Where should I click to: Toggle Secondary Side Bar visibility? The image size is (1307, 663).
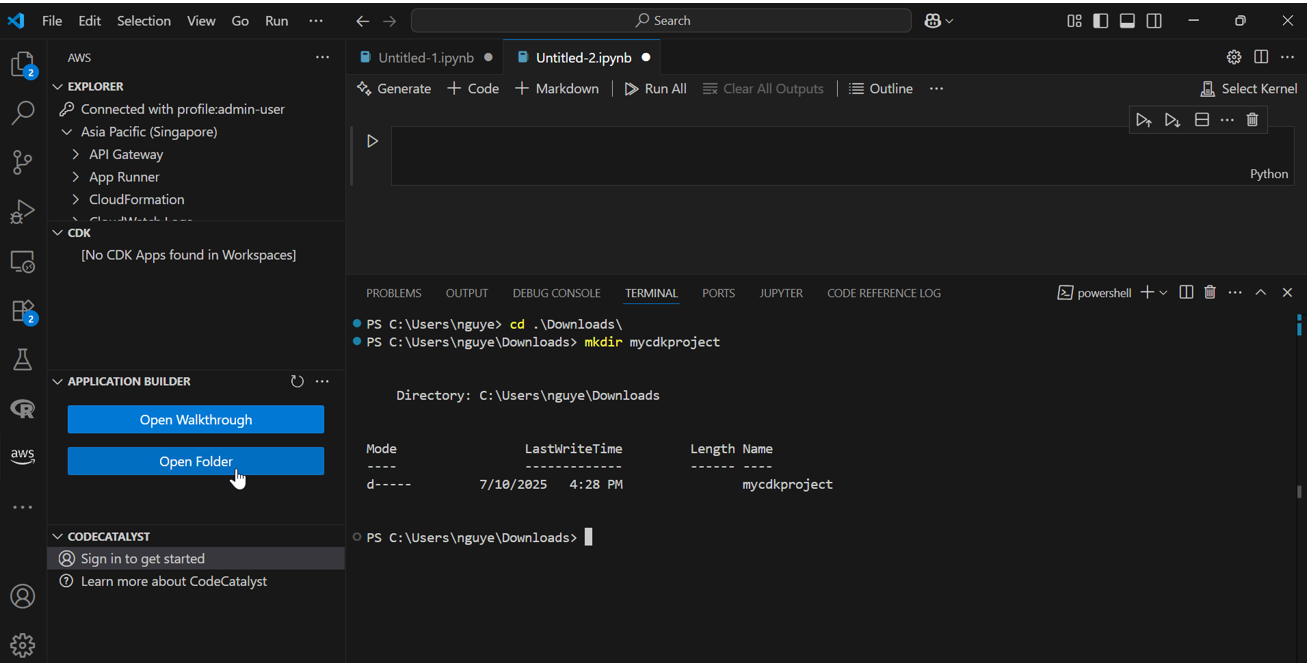tap(1154, 20)
